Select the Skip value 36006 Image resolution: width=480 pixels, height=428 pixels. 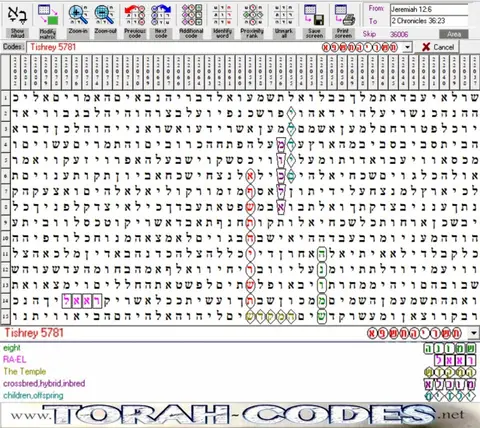(x=399, y=34)
